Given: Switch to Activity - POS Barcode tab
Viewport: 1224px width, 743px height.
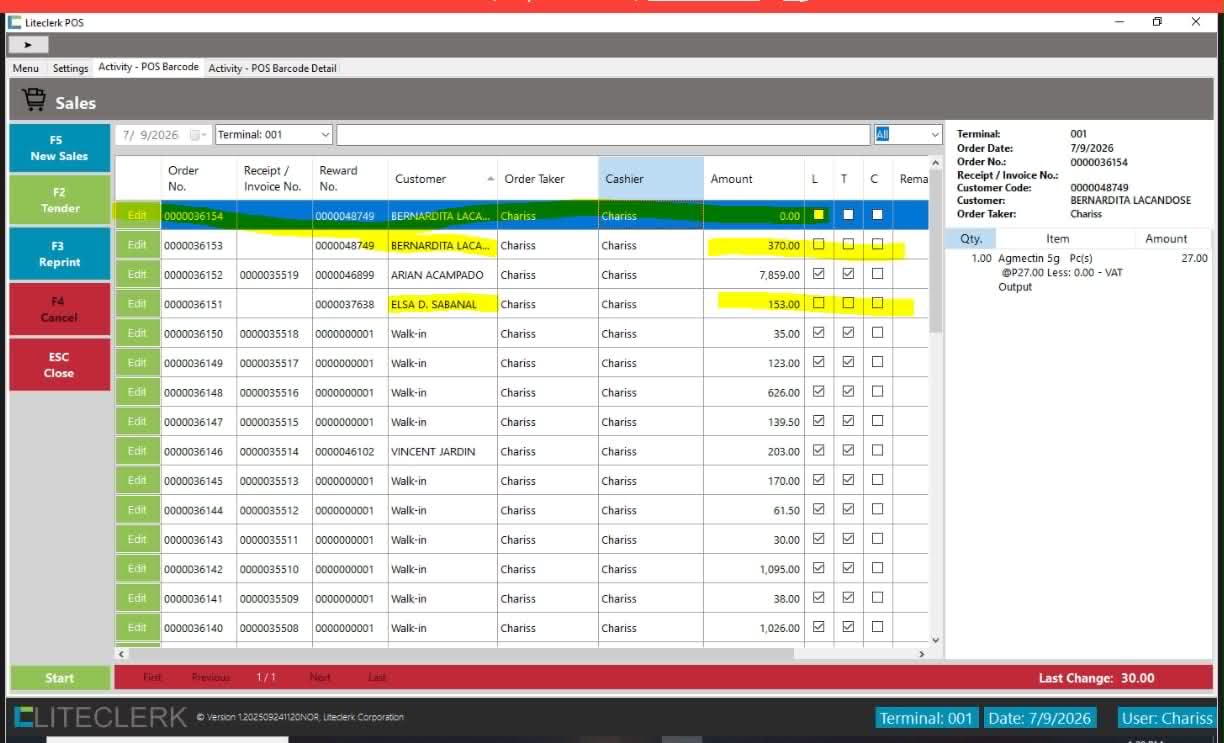Looking at the screenshot, I should click(x=148, y=67).
